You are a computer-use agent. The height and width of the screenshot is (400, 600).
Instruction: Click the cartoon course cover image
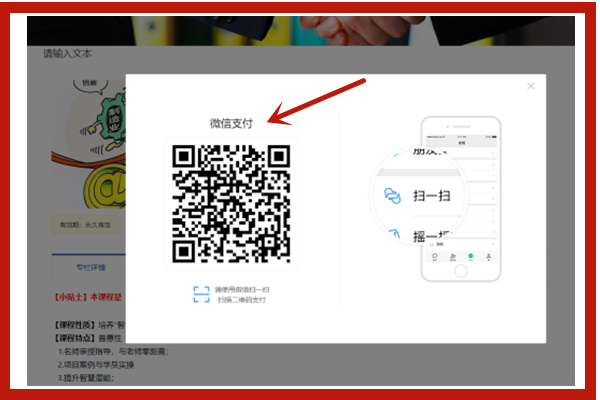pos(89,144)
